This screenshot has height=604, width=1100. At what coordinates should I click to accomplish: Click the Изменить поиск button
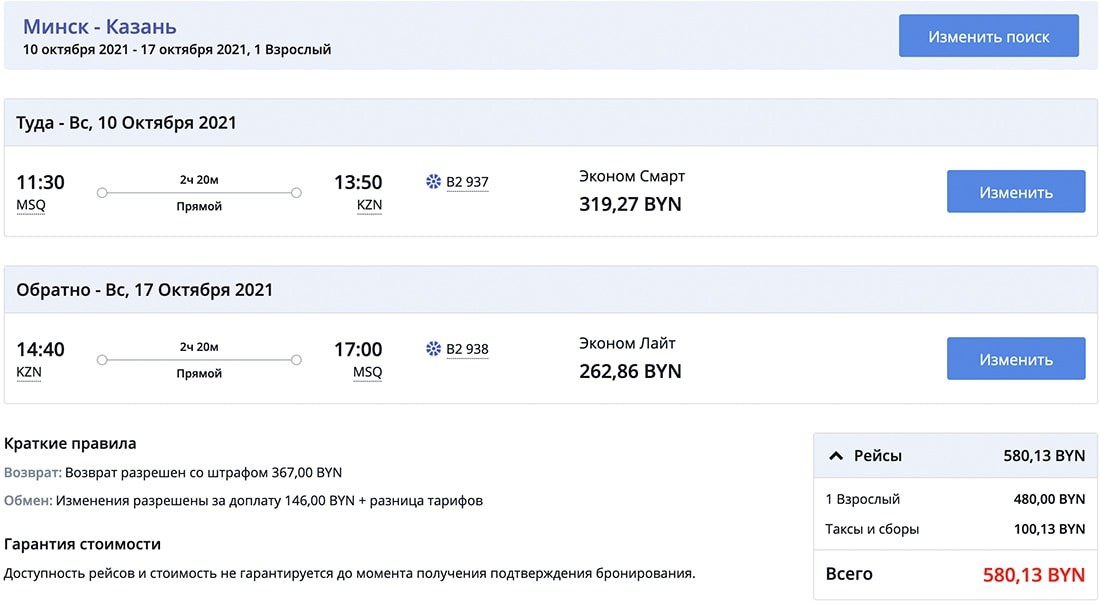click(988, 35)
